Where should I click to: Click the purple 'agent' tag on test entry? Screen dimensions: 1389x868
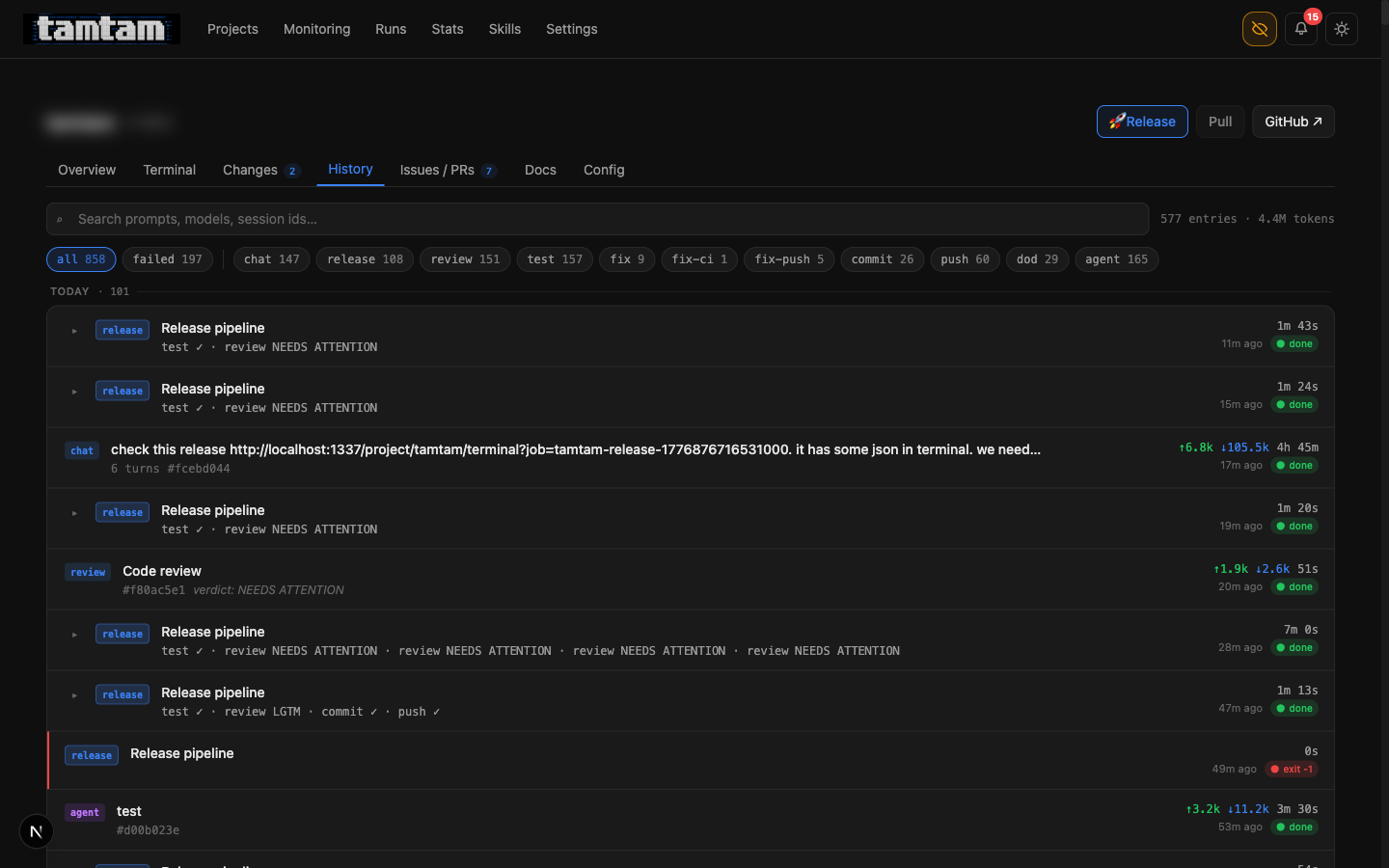85,812
